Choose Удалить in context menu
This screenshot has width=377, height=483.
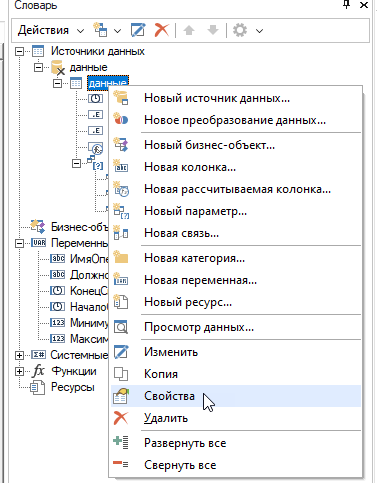pos(236,418)
